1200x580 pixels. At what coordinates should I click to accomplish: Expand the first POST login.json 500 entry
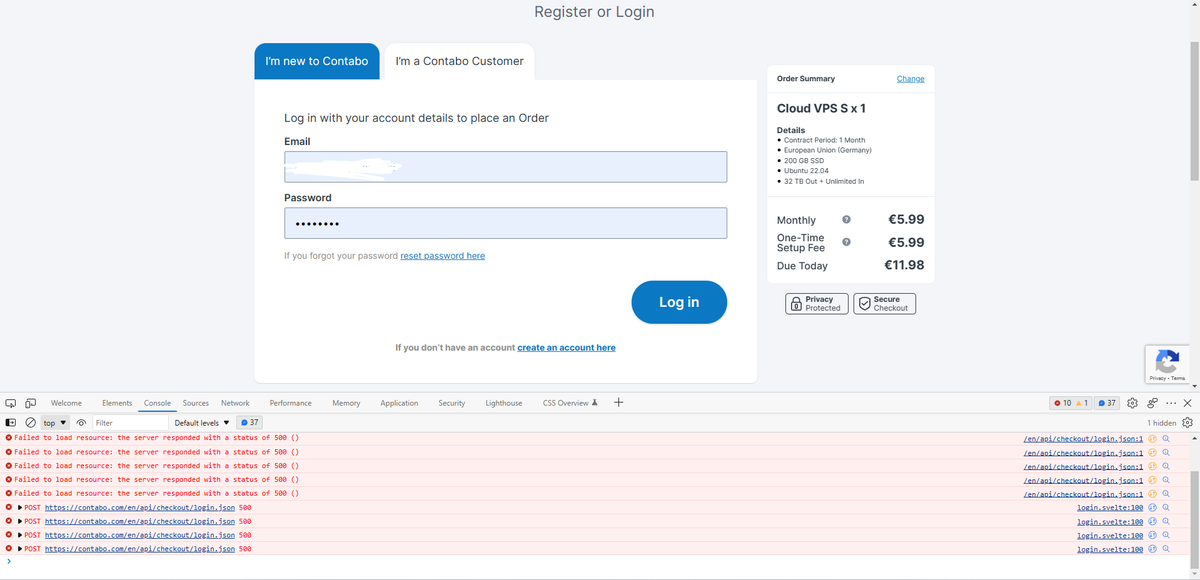(20, 507)
